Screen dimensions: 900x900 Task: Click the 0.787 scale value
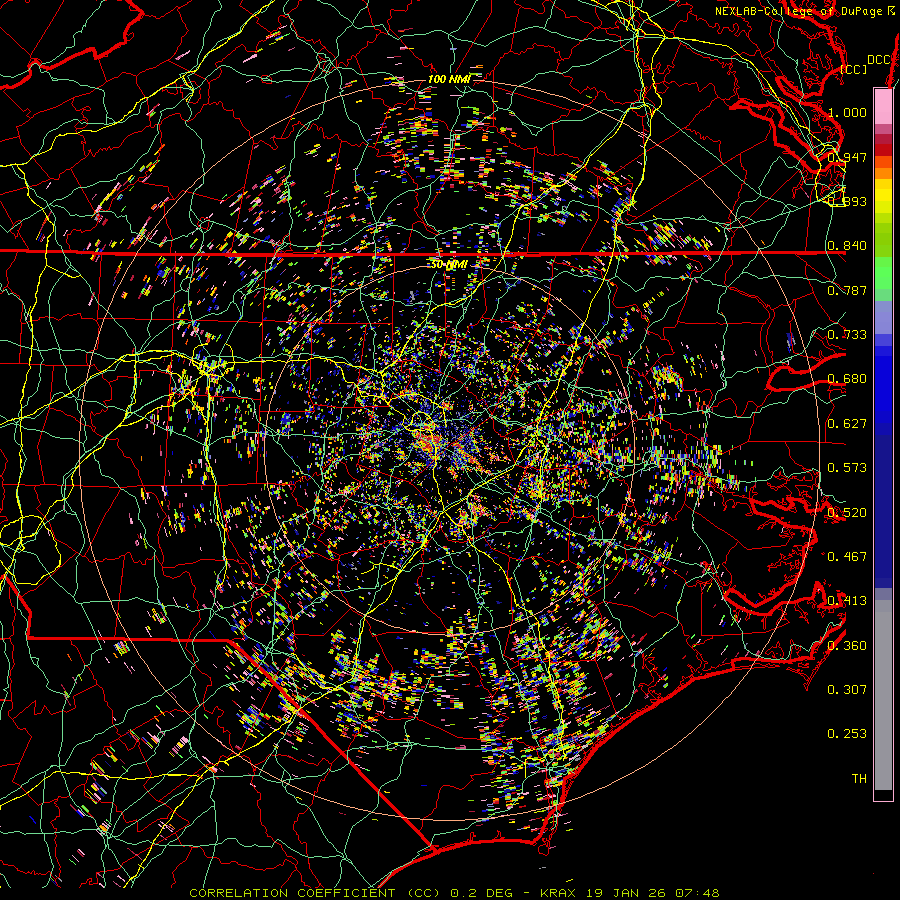(847, 290)
